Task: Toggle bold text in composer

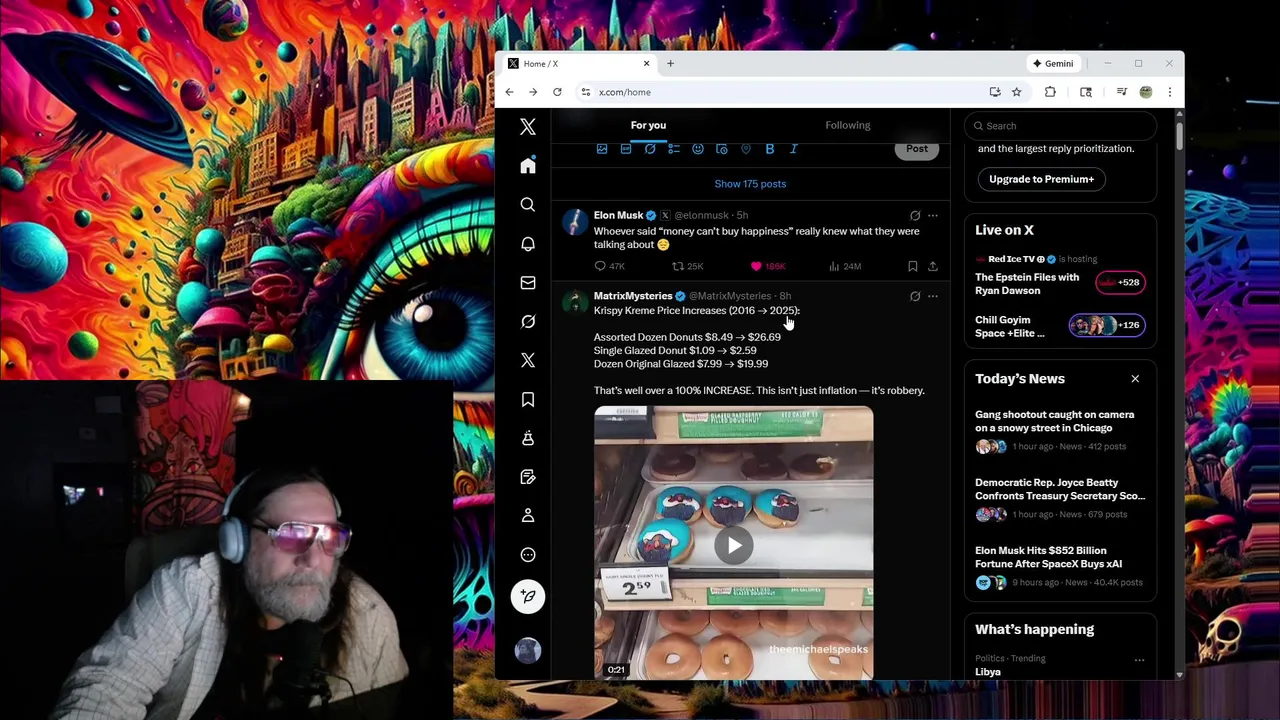Action: click(x=770, y=149)
